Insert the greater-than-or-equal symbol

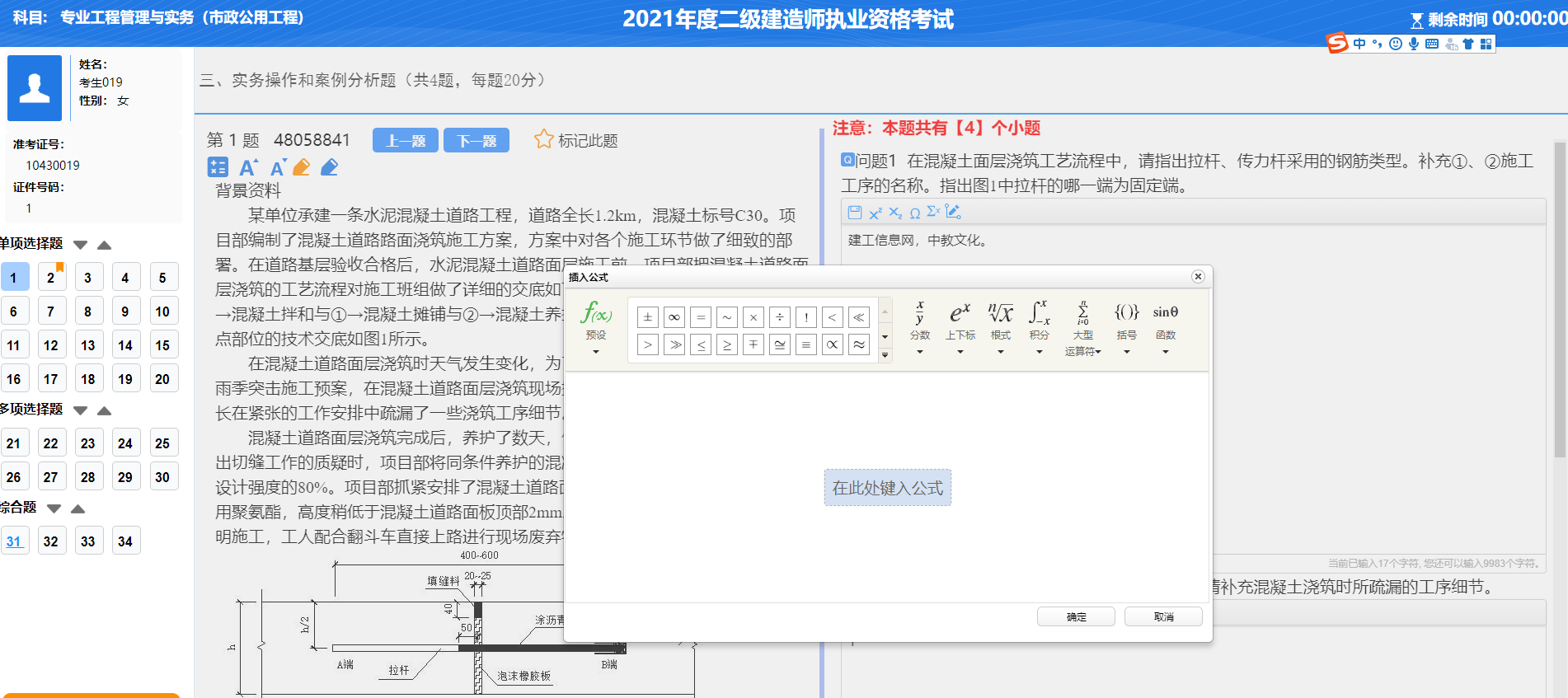pyautogui.click(x=727, y=344)
